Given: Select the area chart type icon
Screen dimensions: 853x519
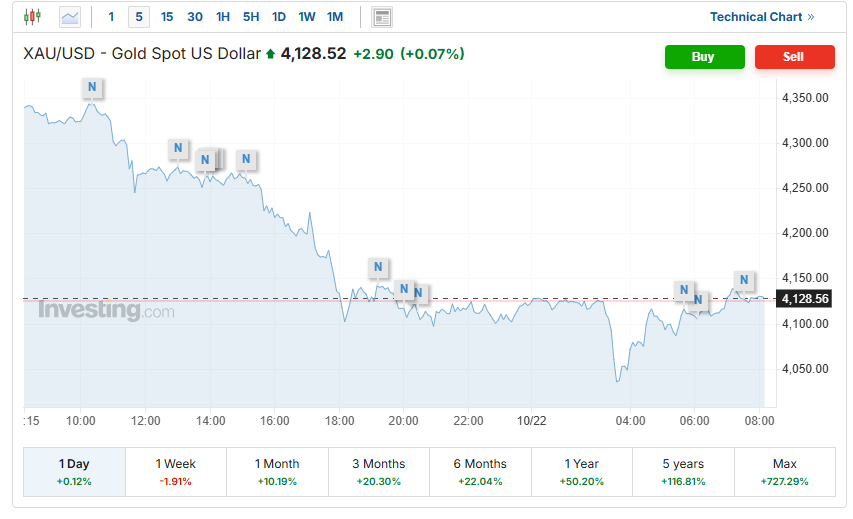Looking at the screenshot, I should (70, 17).
